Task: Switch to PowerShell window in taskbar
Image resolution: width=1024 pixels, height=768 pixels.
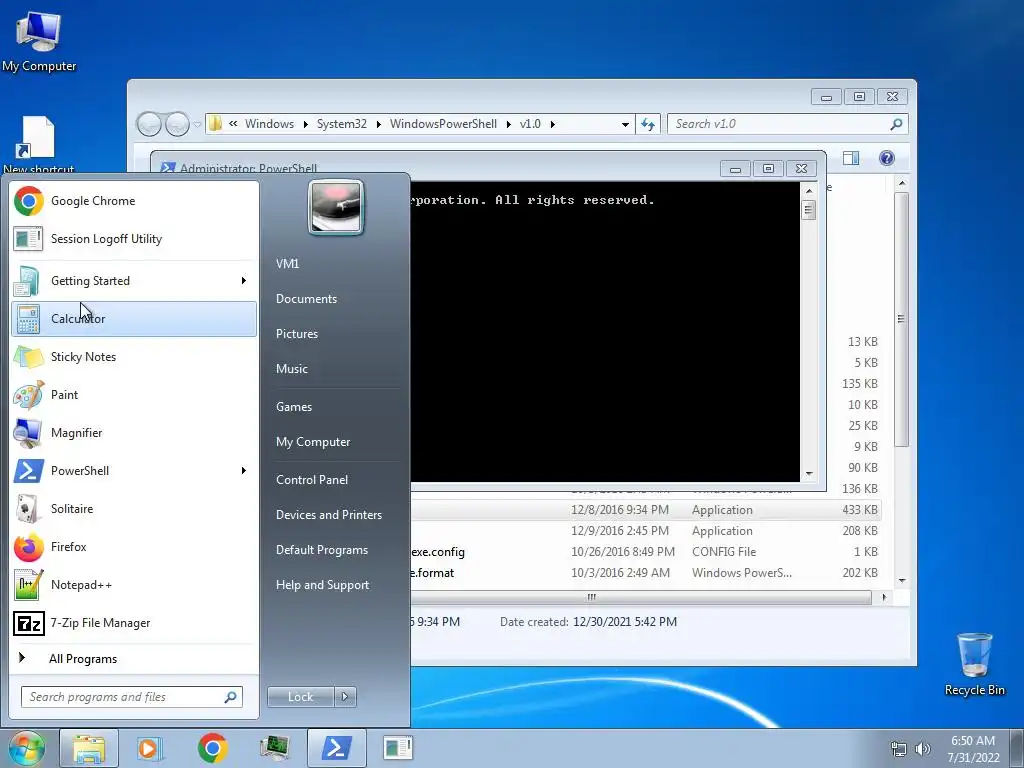Action: point(336,748)
